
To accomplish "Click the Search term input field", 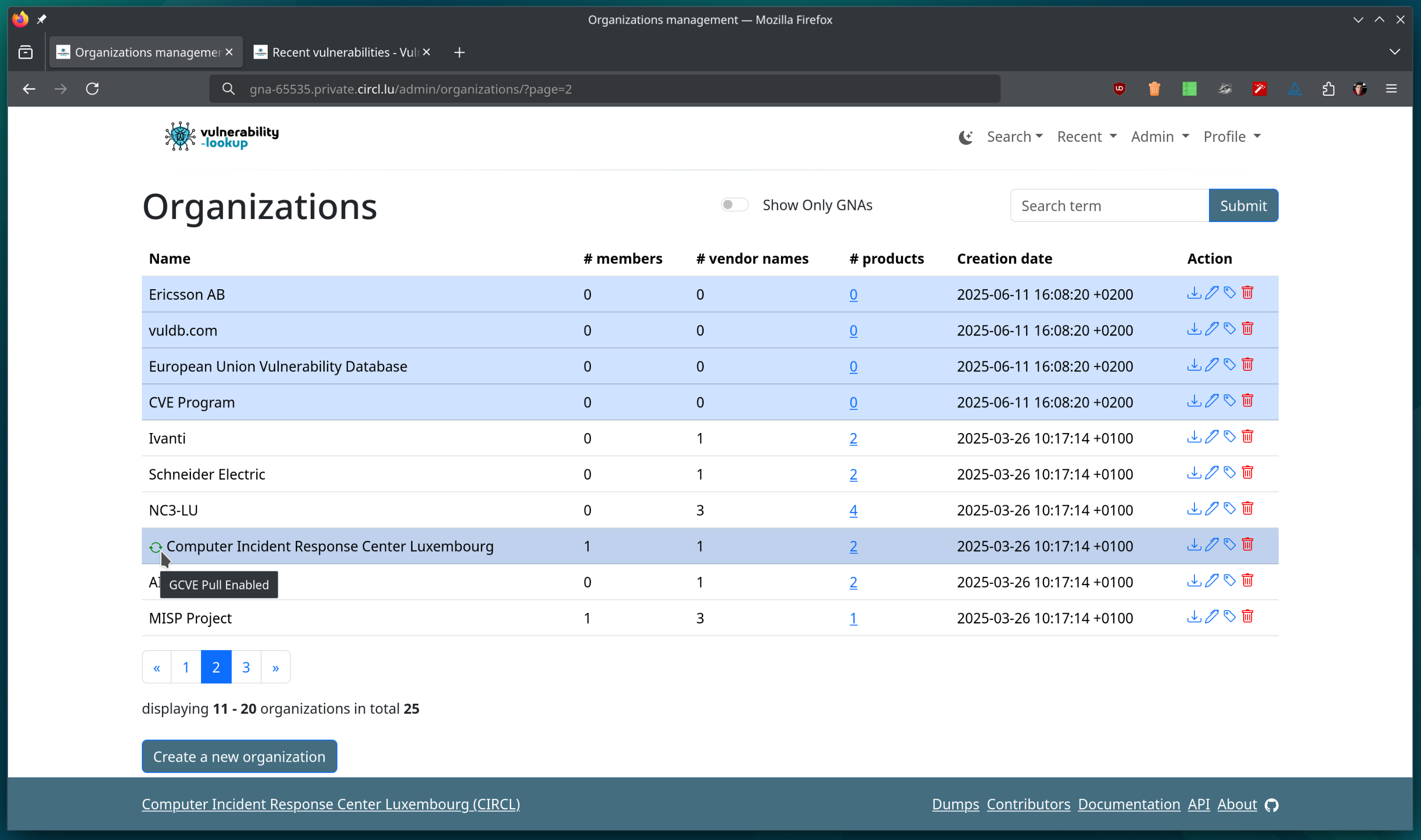I will point(1109,205).
